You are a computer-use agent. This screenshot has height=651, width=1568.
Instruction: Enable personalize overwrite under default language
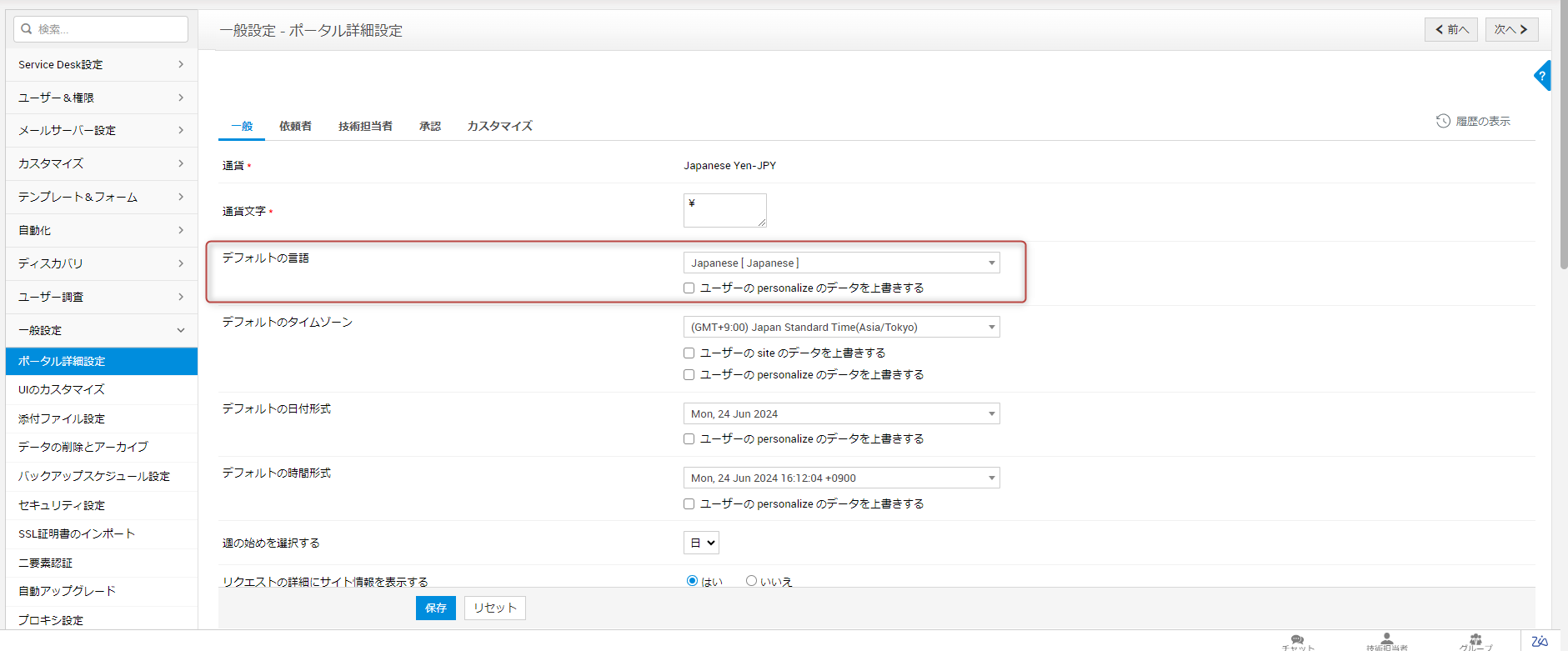(x=689, y=288)
